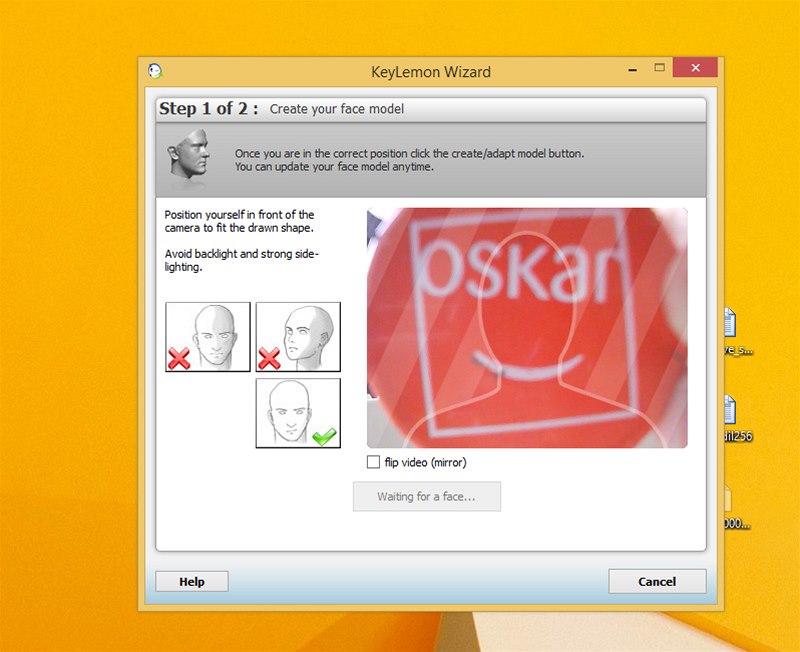This screenshot has height=652, width=800.
Task: Open the desktop file ending in 'dil256'
Action: [728, 412]
